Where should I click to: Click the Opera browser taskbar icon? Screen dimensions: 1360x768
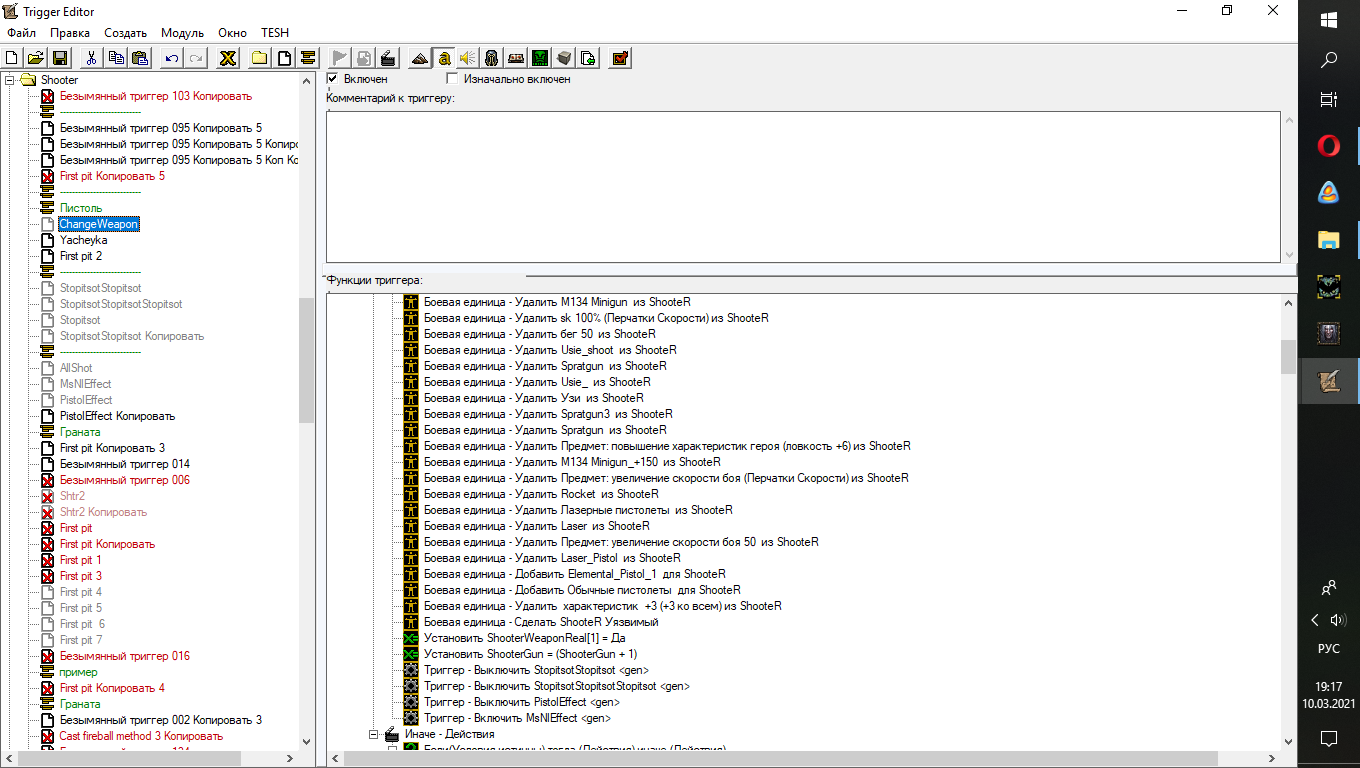click(x=1329, y=147)
